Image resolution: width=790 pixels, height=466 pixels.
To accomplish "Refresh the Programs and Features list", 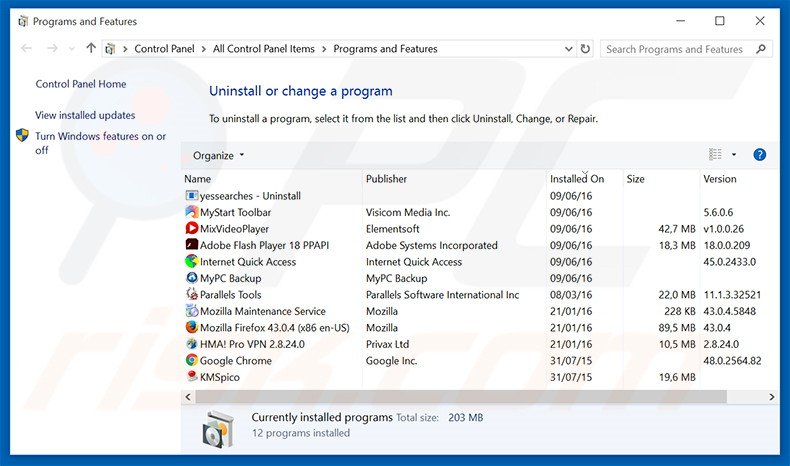I will 586,49.
